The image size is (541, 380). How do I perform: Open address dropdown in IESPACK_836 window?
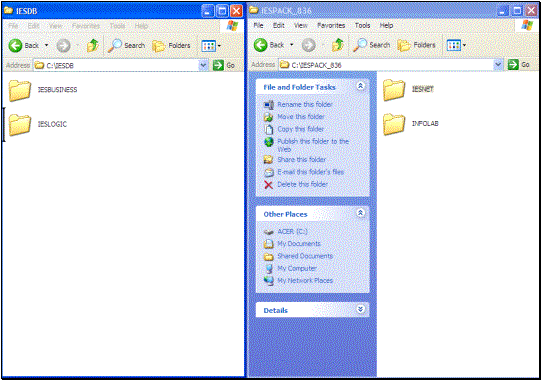[x=498, y=64]
